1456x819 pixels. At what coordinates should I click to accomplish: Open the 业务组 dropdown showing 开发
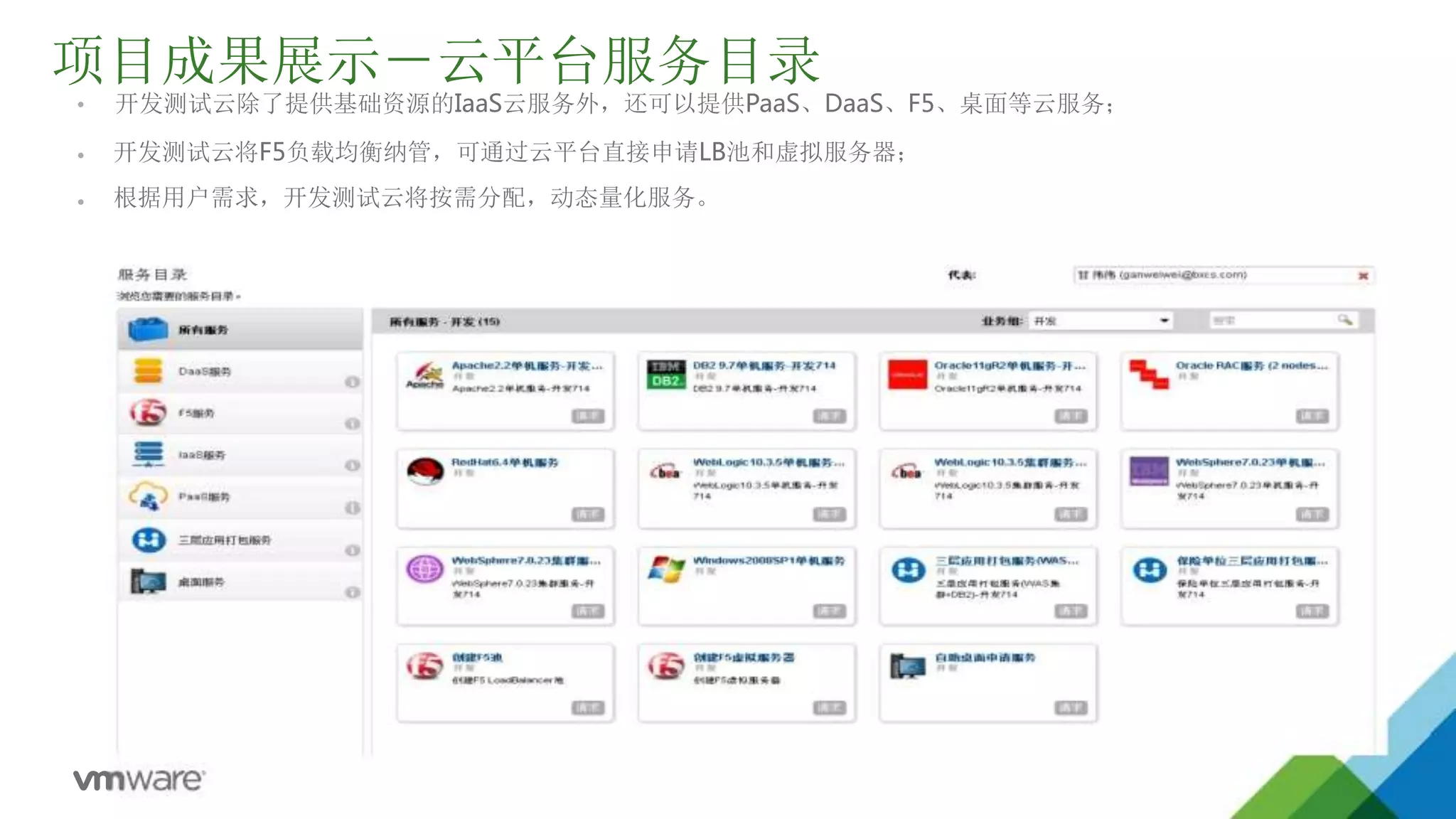click(x=1100, y=321)
